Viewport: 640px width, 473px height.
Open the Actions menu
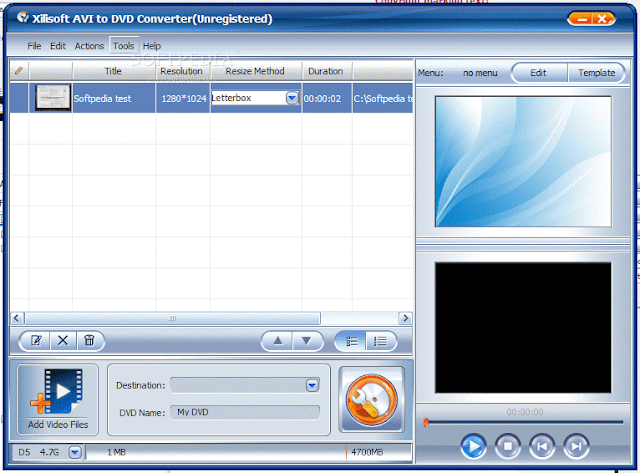click(89, 46)
